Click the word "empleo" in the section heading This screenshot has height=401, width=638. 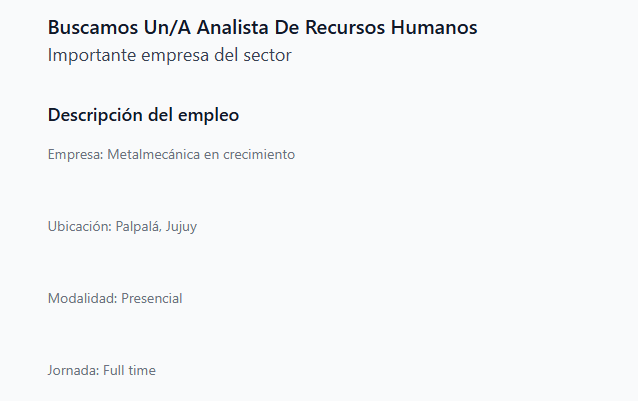point(208,115)
